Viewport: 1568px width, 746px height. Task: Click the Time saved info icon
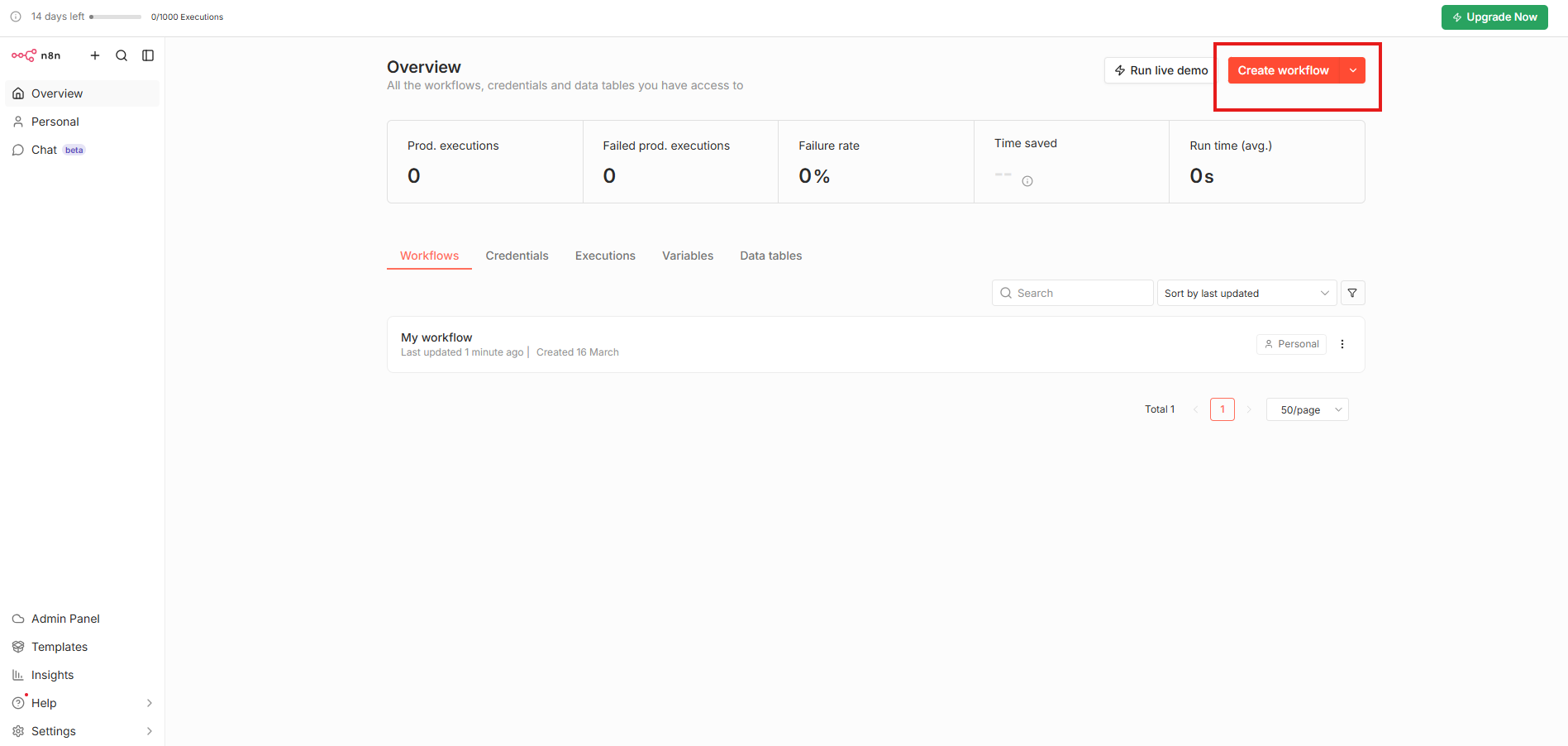click(1027, 181)
